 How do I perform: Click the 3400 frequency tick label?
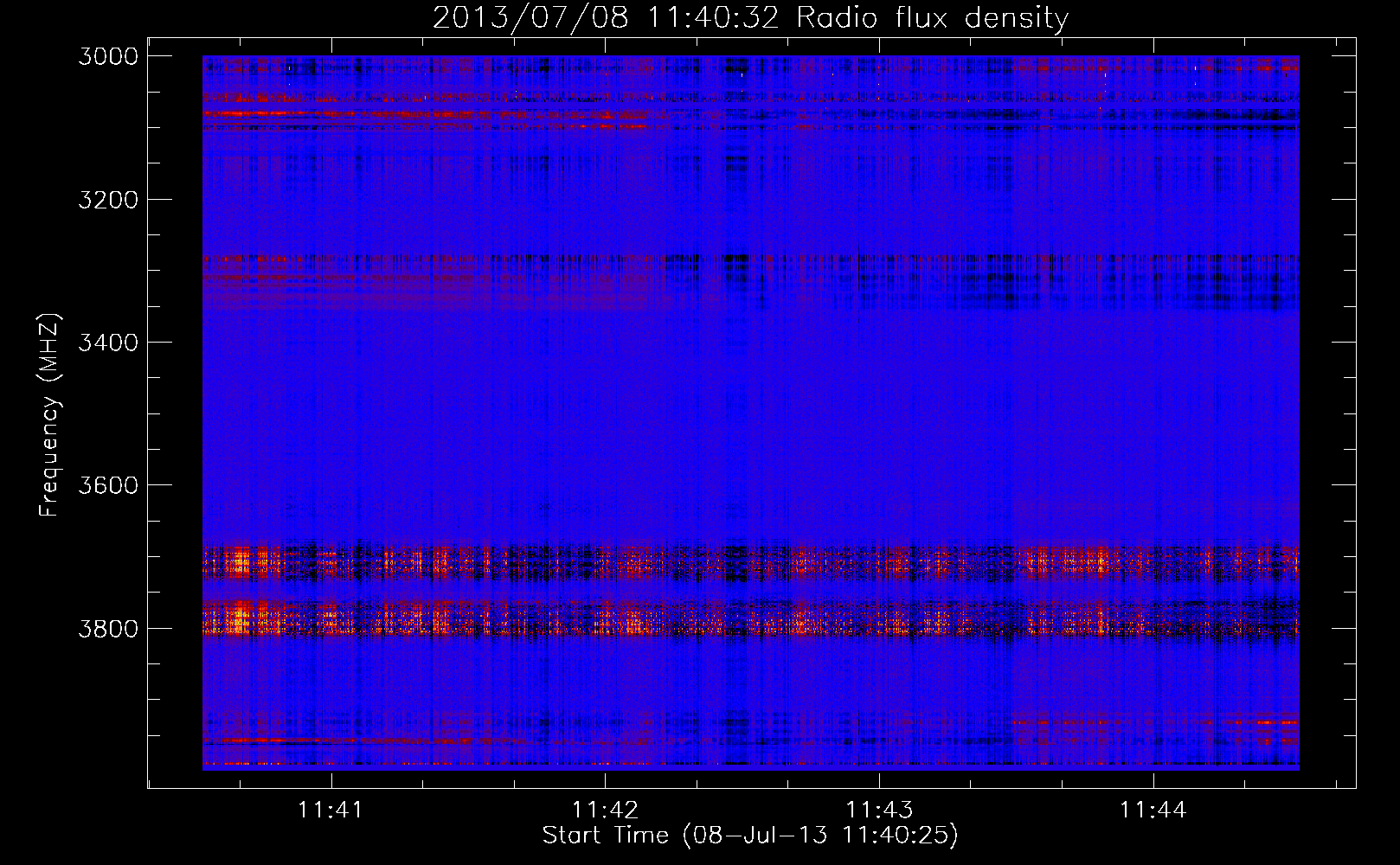(108, 343)
